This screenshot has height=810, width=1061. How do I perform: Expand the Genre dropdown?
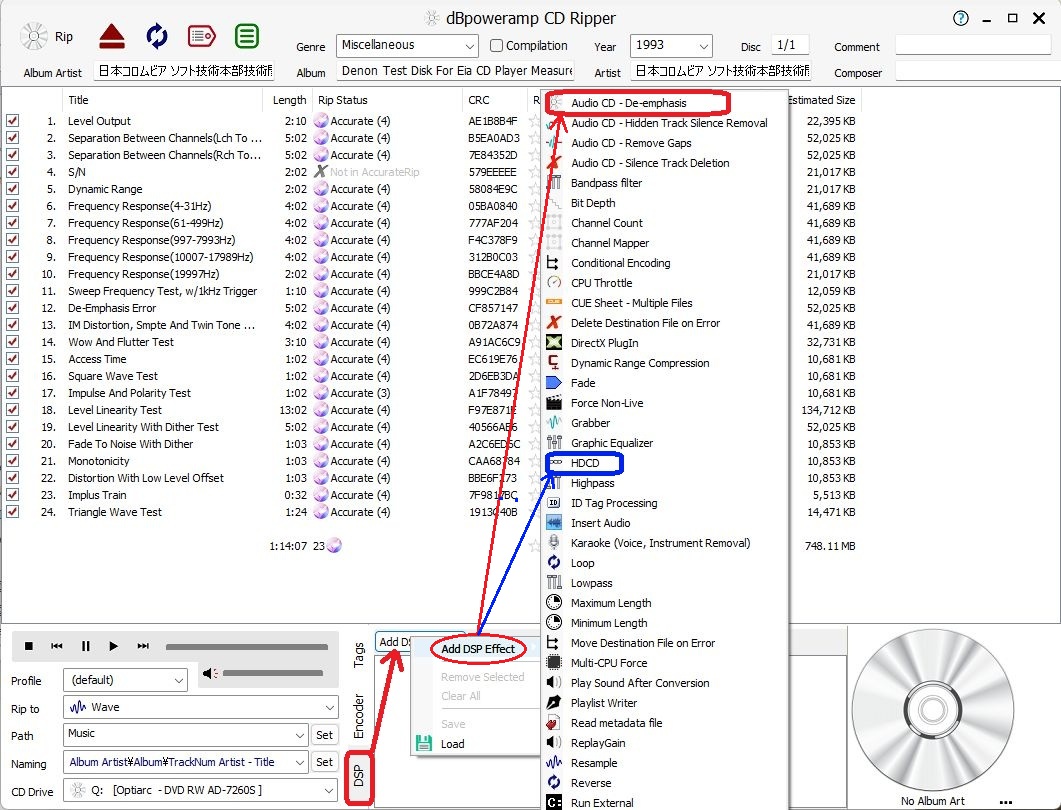[x=470, y=46]
